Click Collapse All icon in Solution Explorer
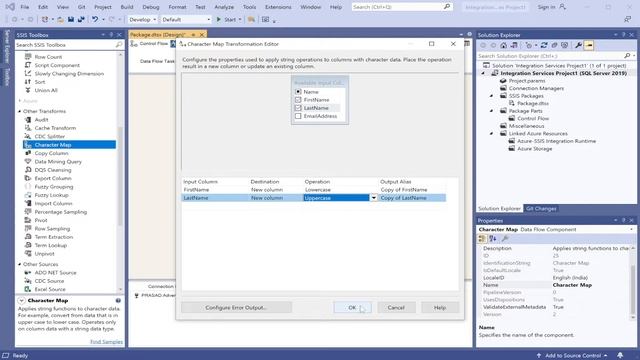Image resolution: width=640 pixels, height=360 pixels. coord(554,45)
